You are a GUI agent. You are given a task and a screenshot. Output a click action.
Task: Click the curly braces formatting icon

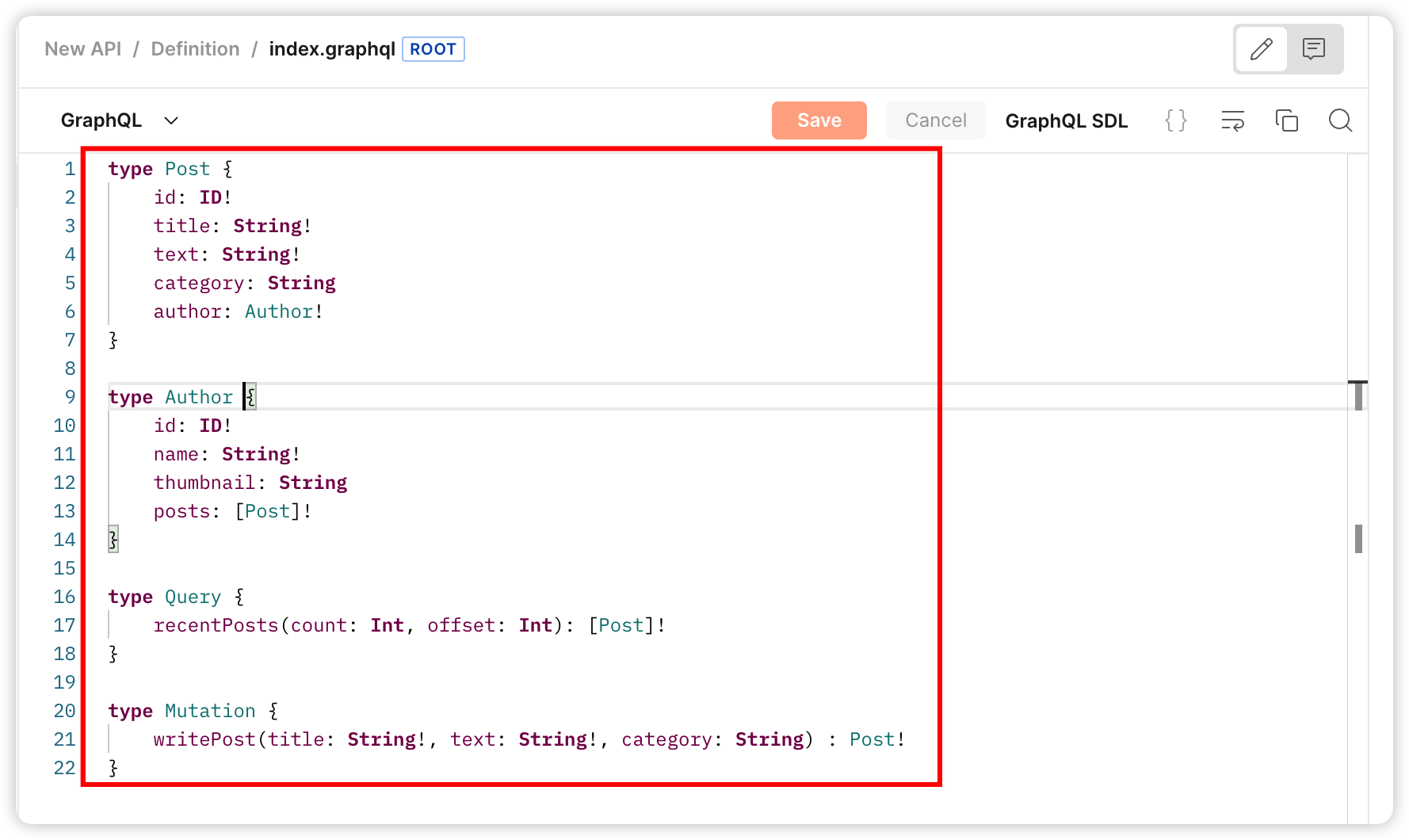coord(1175,120)
